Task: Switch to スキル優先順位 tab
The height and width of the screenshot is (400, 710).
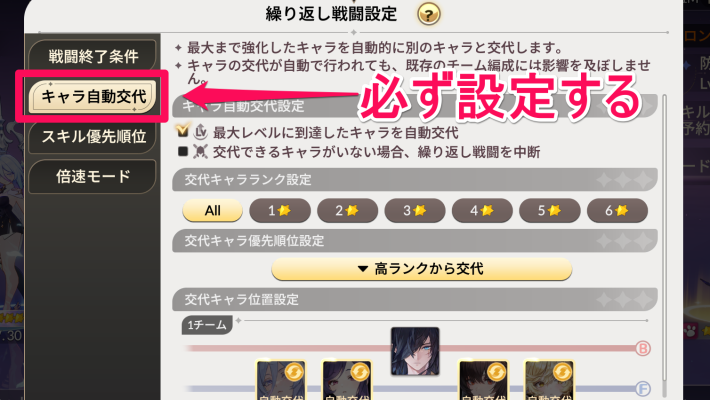Action: pos(93,136)
